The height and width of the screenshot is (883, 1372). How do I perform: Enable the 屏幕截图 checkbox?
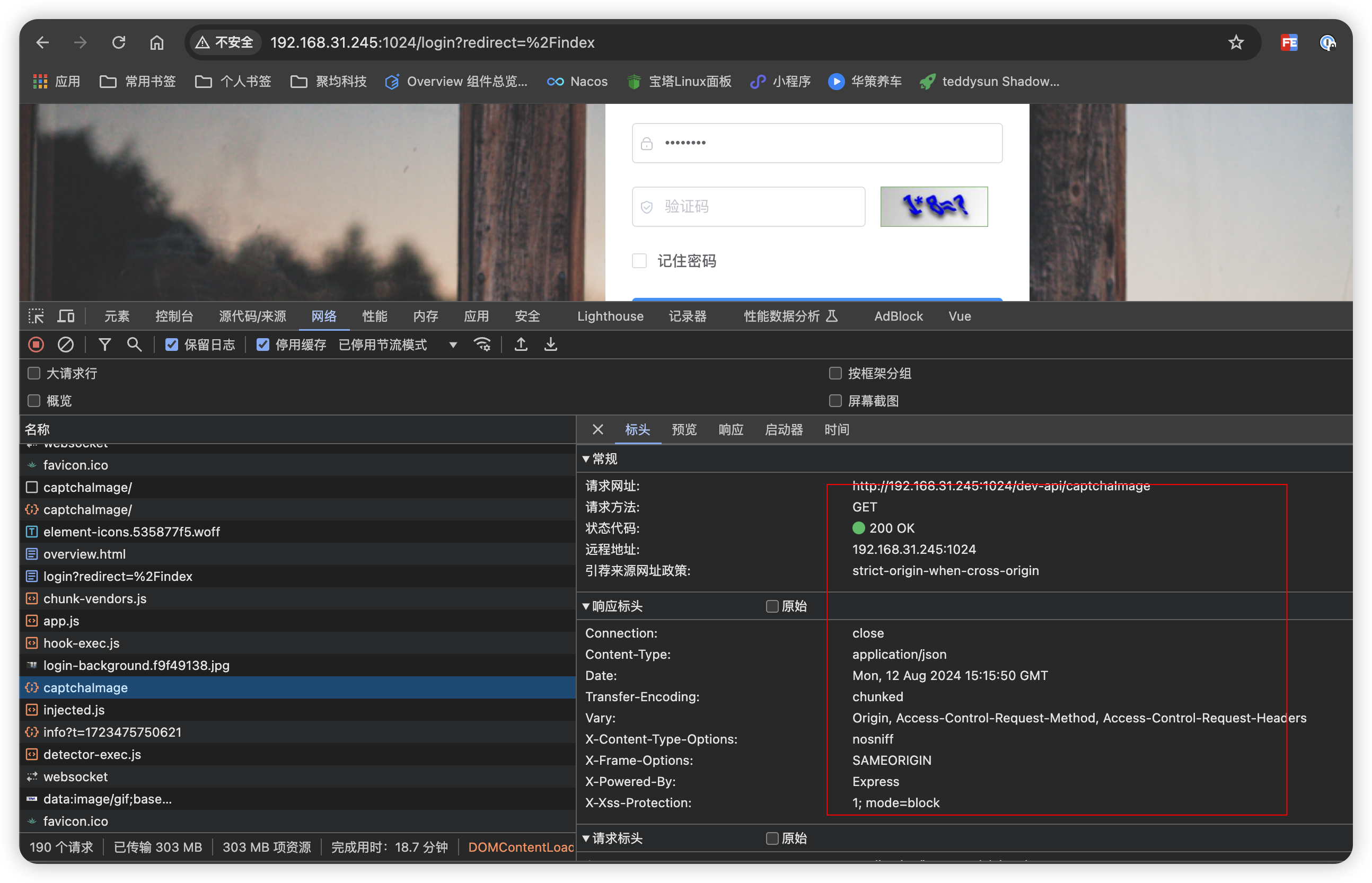point(835,401)
